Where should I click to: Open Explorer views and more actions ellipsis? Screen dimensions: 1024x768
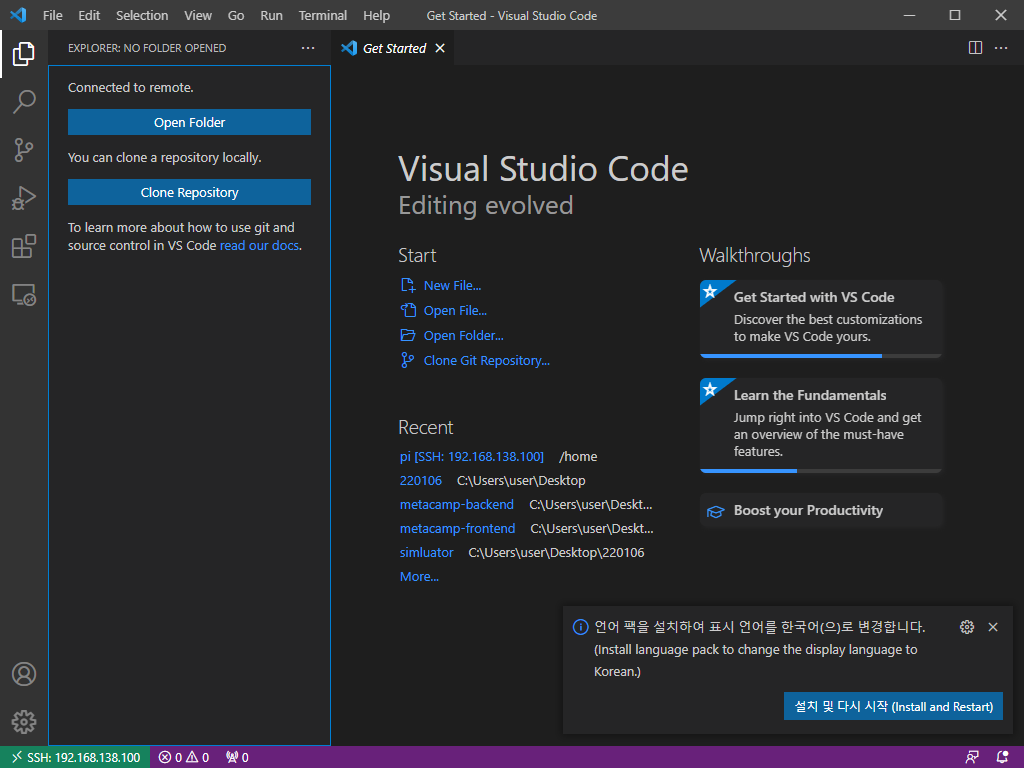tap(308, 48)
